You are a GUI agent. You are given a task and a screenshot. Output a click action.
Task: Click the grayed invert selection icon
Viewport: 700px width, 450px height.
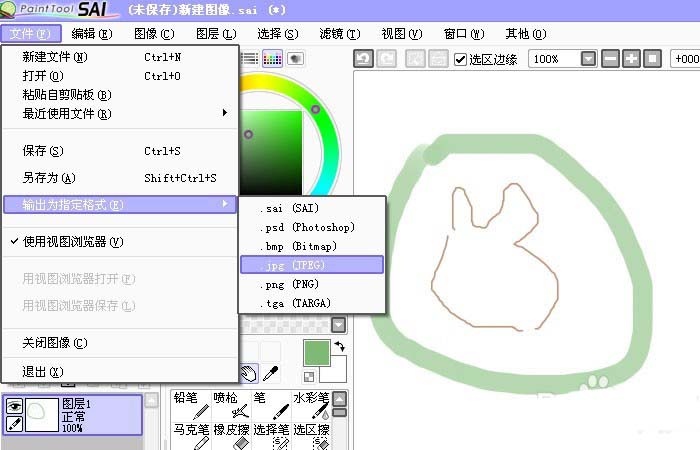click(438, 58)
